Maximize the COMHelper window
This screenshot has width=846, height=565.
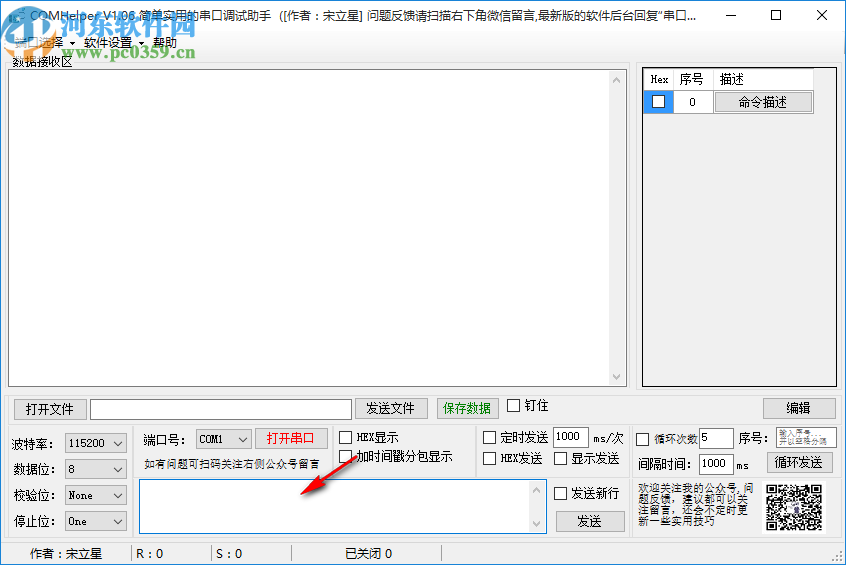click(776, 16)
